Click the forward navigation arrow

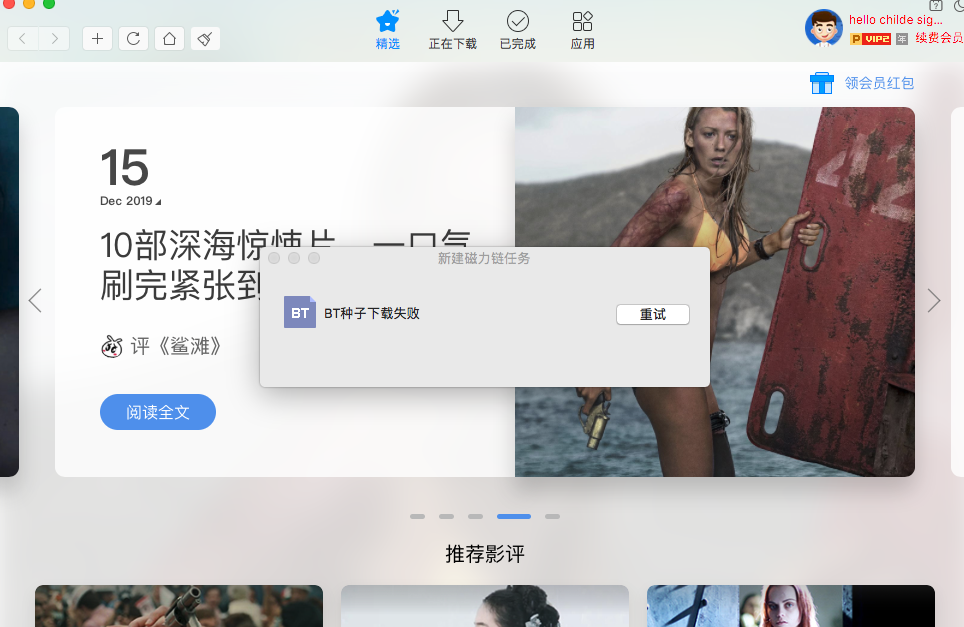click(54, 39)
